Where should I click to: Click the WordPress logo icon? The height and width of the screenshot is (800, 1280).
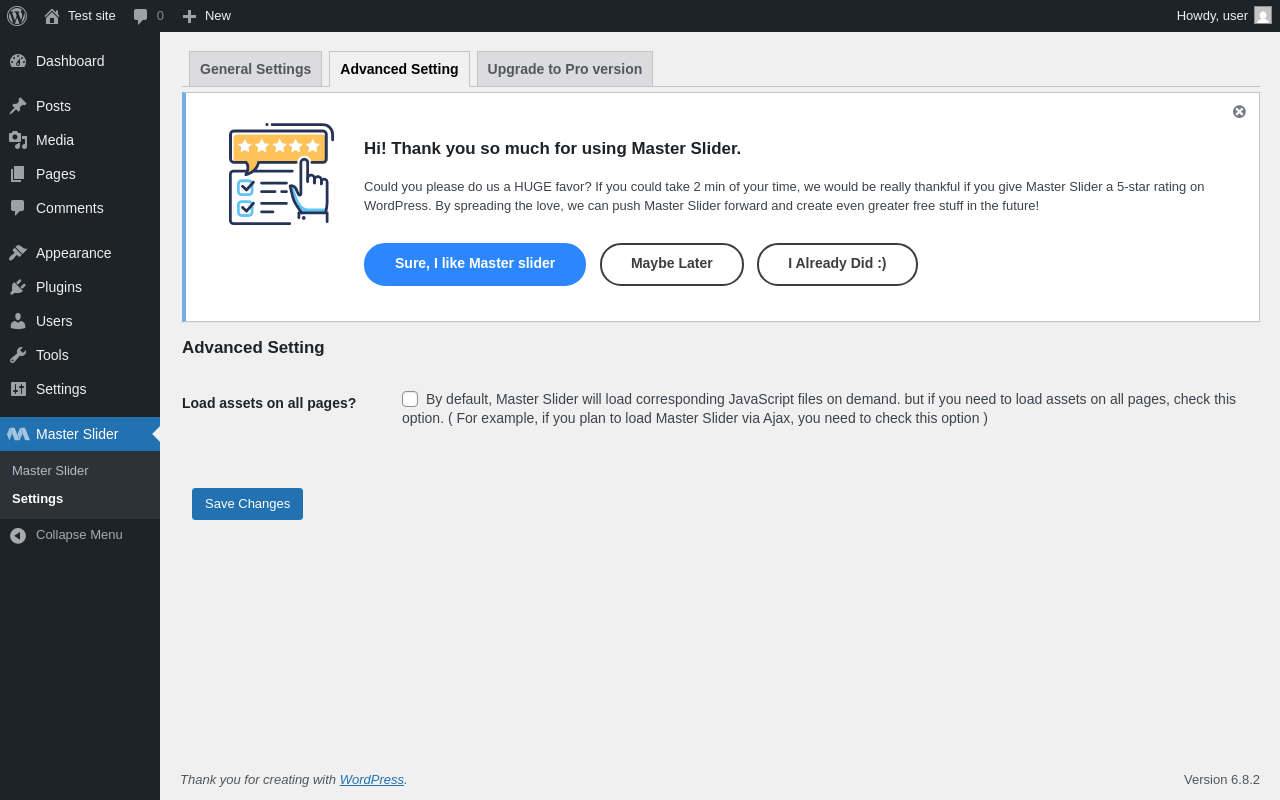17,16
